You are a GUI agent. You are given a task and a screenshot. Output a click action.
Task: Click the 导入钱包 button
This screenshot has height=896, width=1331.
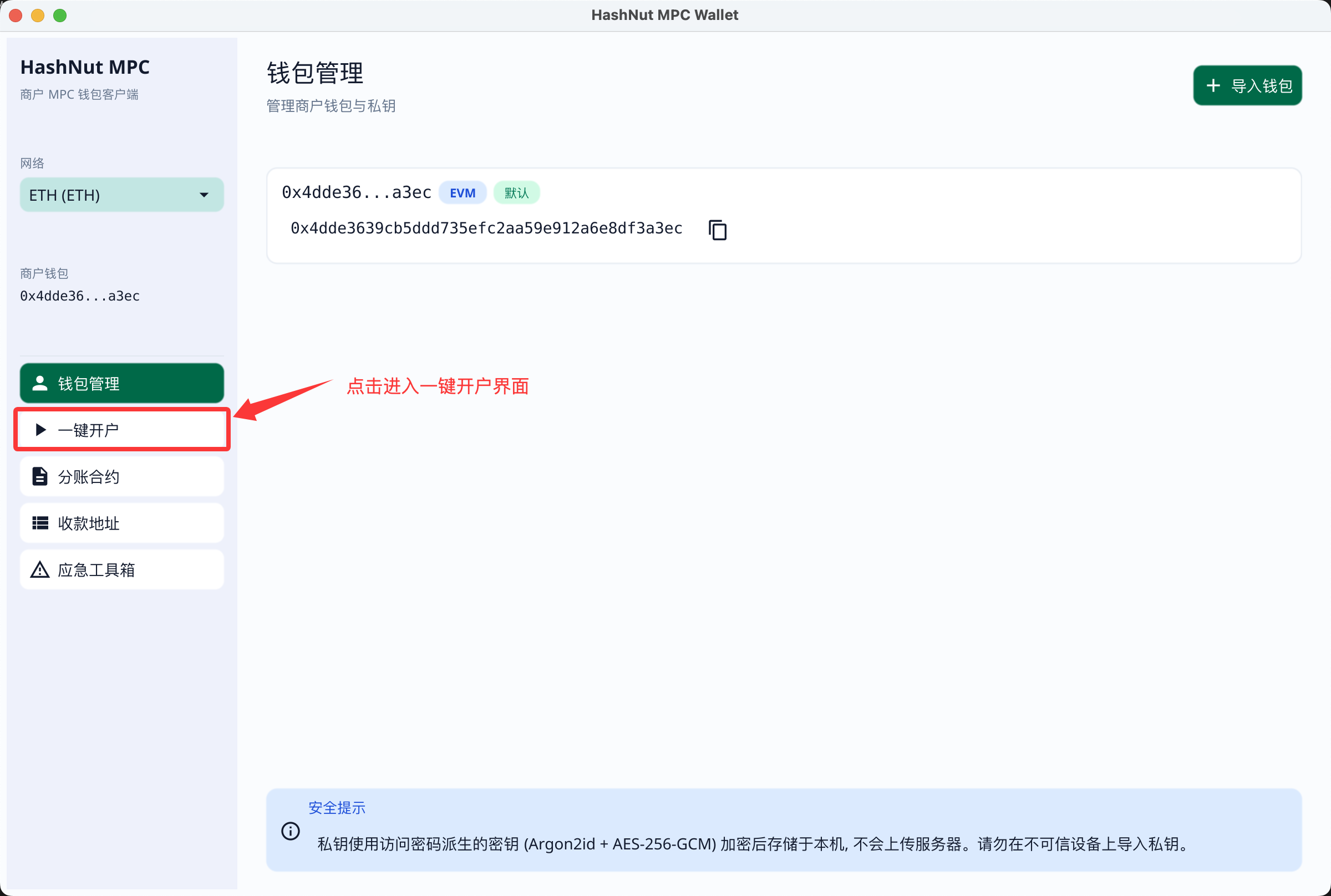(1248, 86)
